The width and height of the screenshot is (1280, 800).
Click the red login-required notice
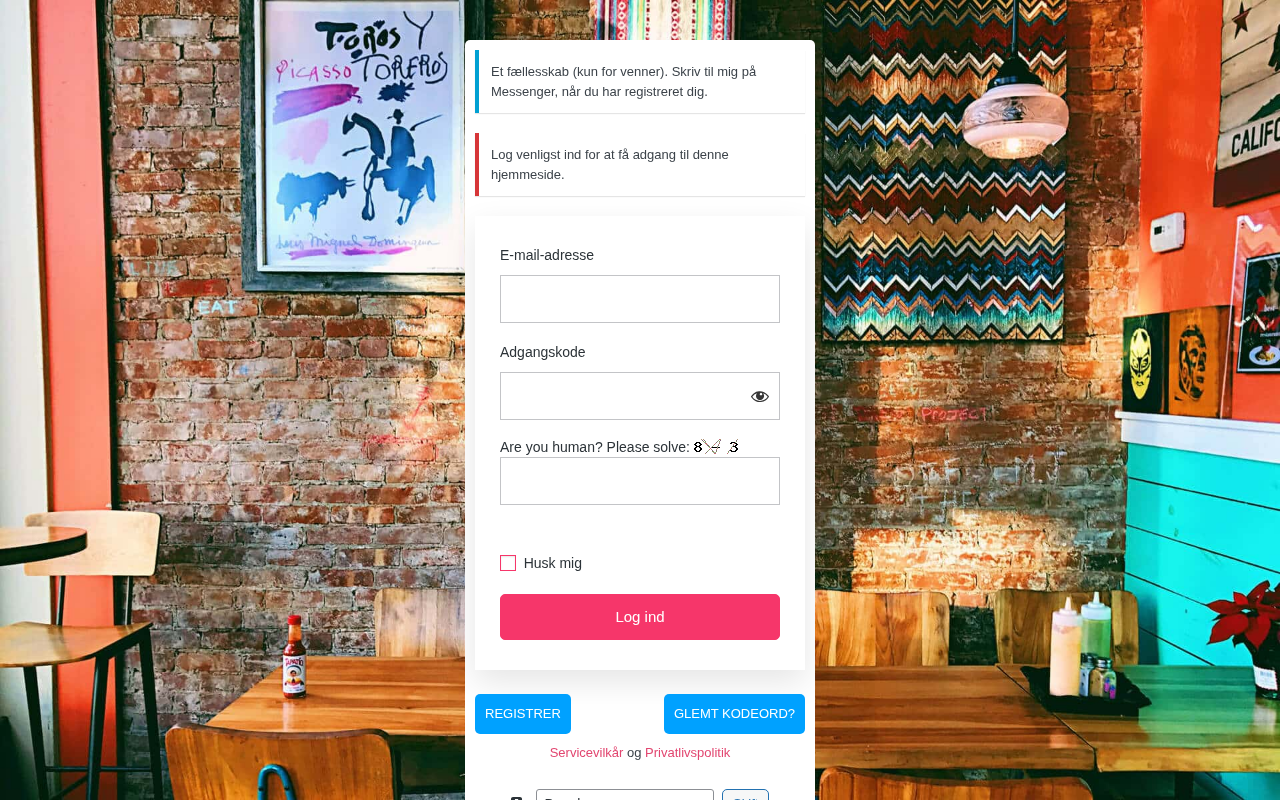(640, 165)
